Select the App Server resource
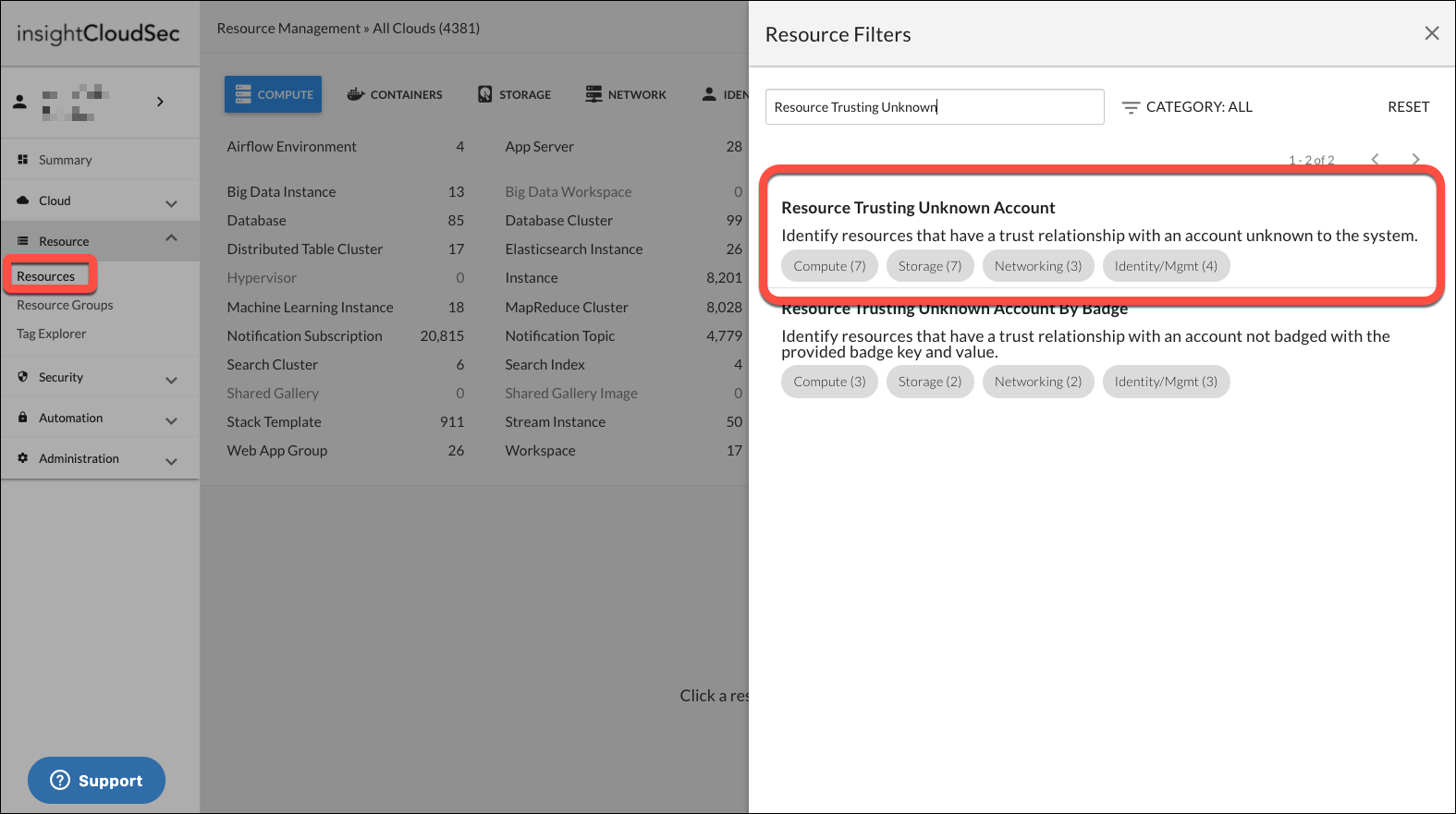Viewport: 1456px width, 814px height. click(x=624, y=146)
